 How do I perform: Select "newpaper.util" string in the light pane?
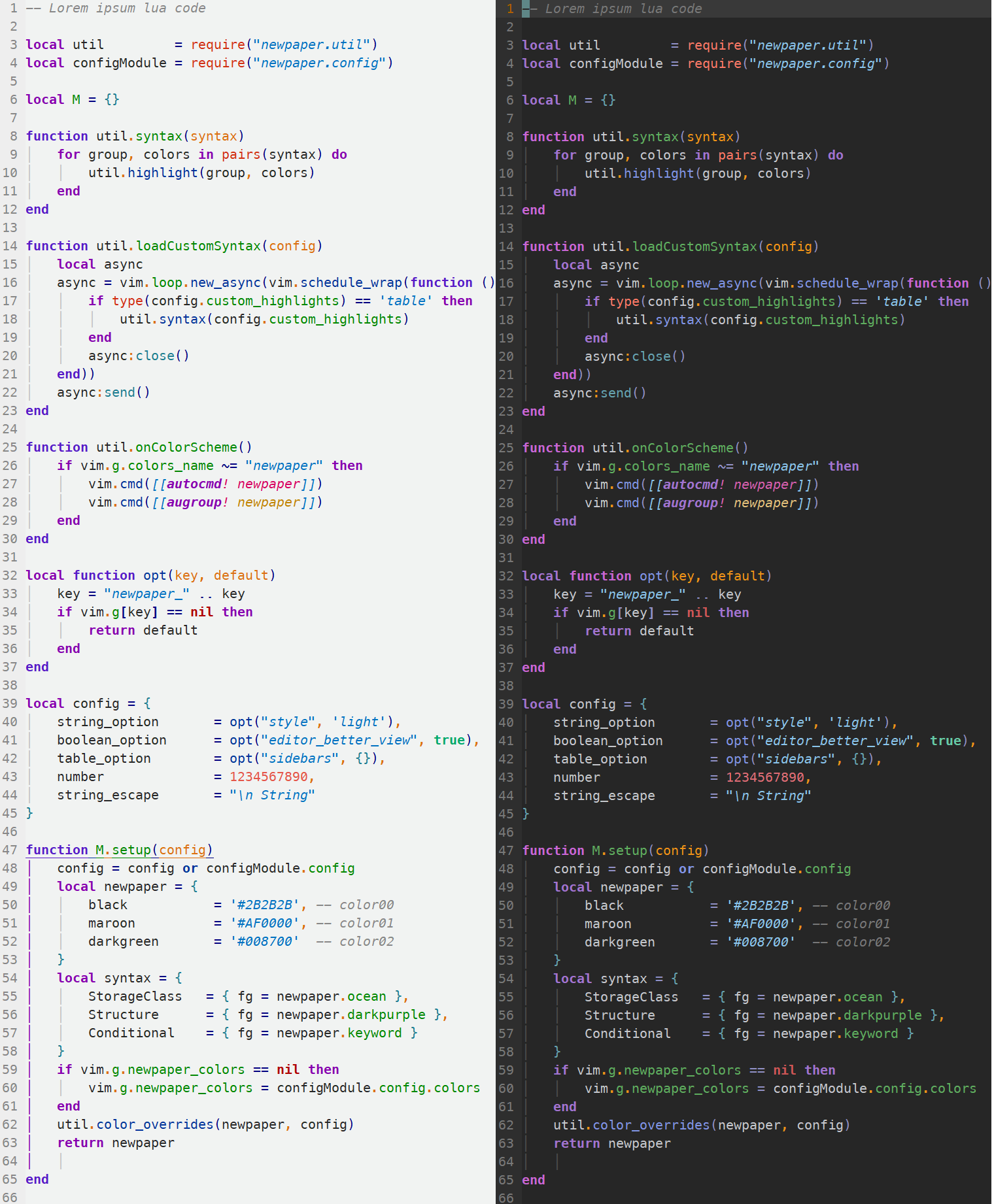(x=312, y=44)
